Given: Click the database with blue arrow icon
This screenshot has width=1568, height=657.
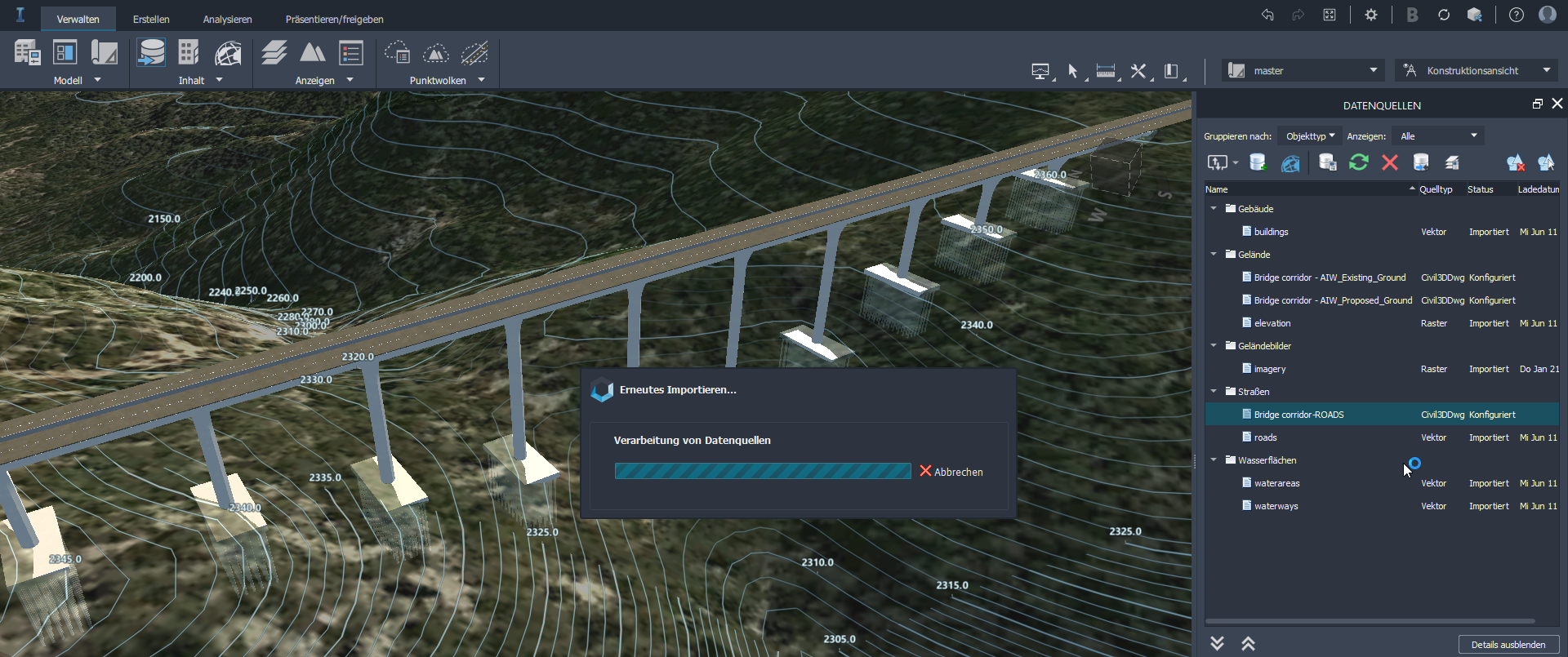Looking at the screenshot, I should 1421,162.
